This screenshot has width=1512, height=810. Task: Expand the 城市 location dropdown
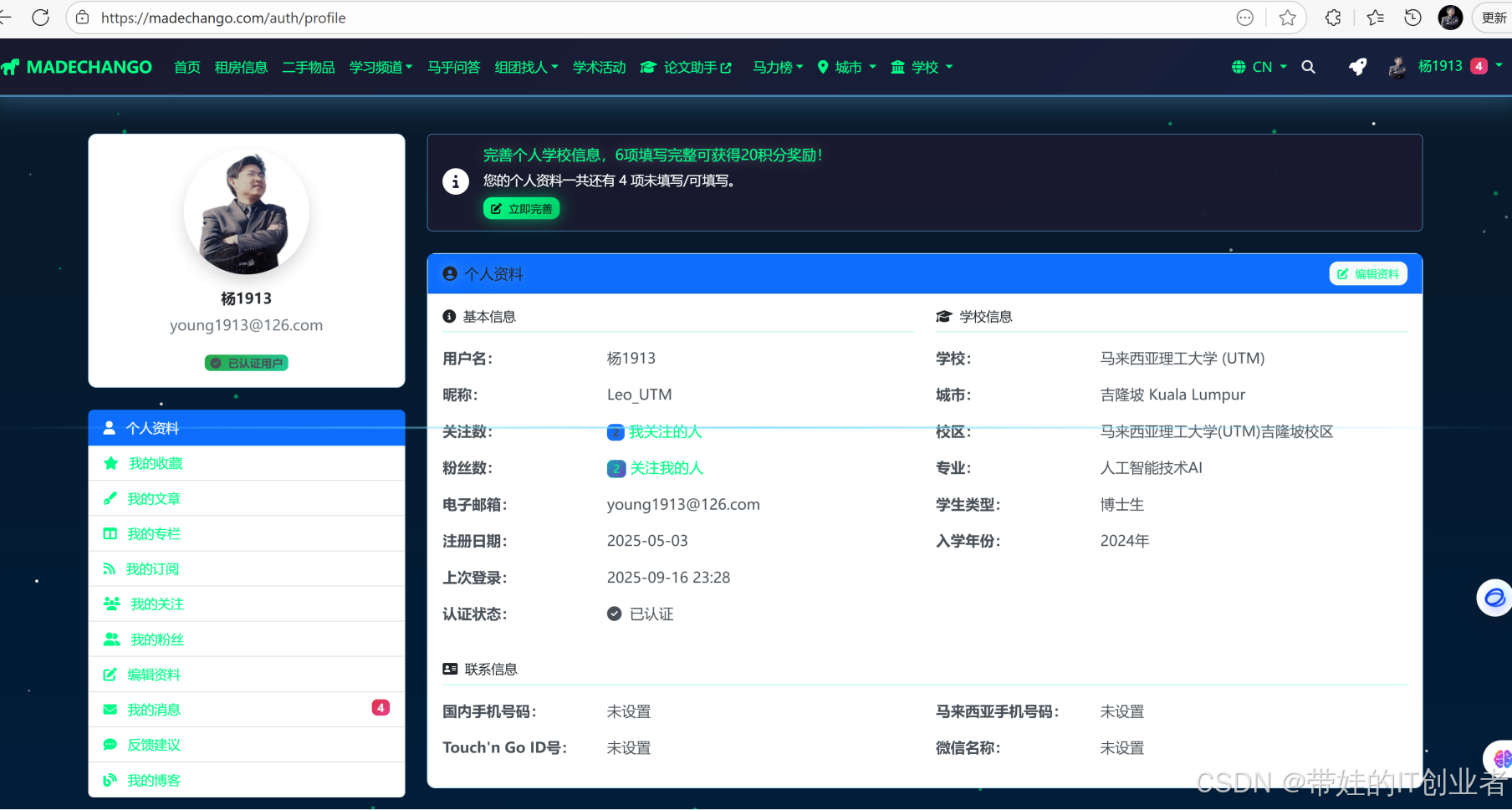point(847,67)
